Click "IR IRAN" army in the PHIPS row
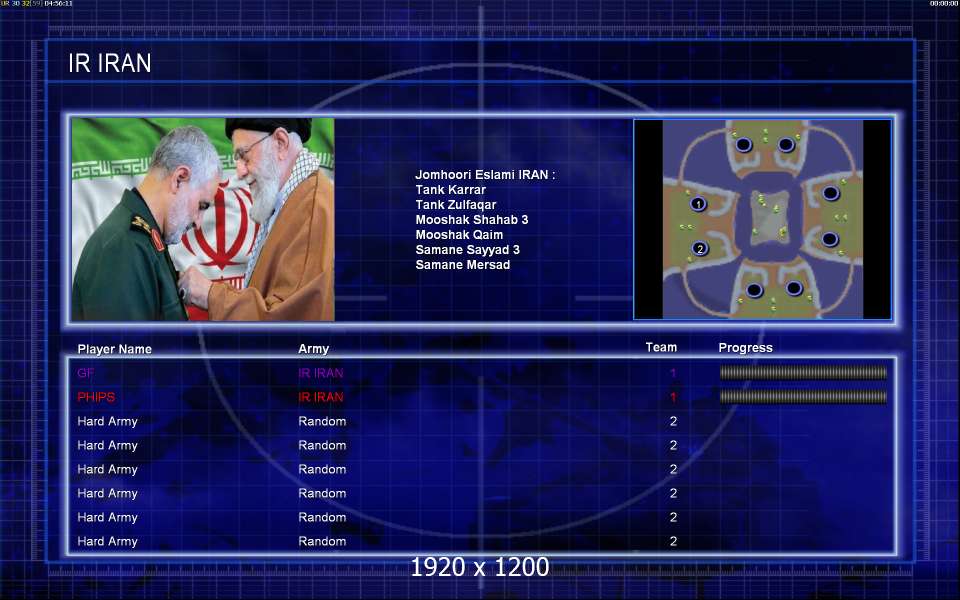The width and height of the screenshot is (960, 600). [x=321, y=397]
